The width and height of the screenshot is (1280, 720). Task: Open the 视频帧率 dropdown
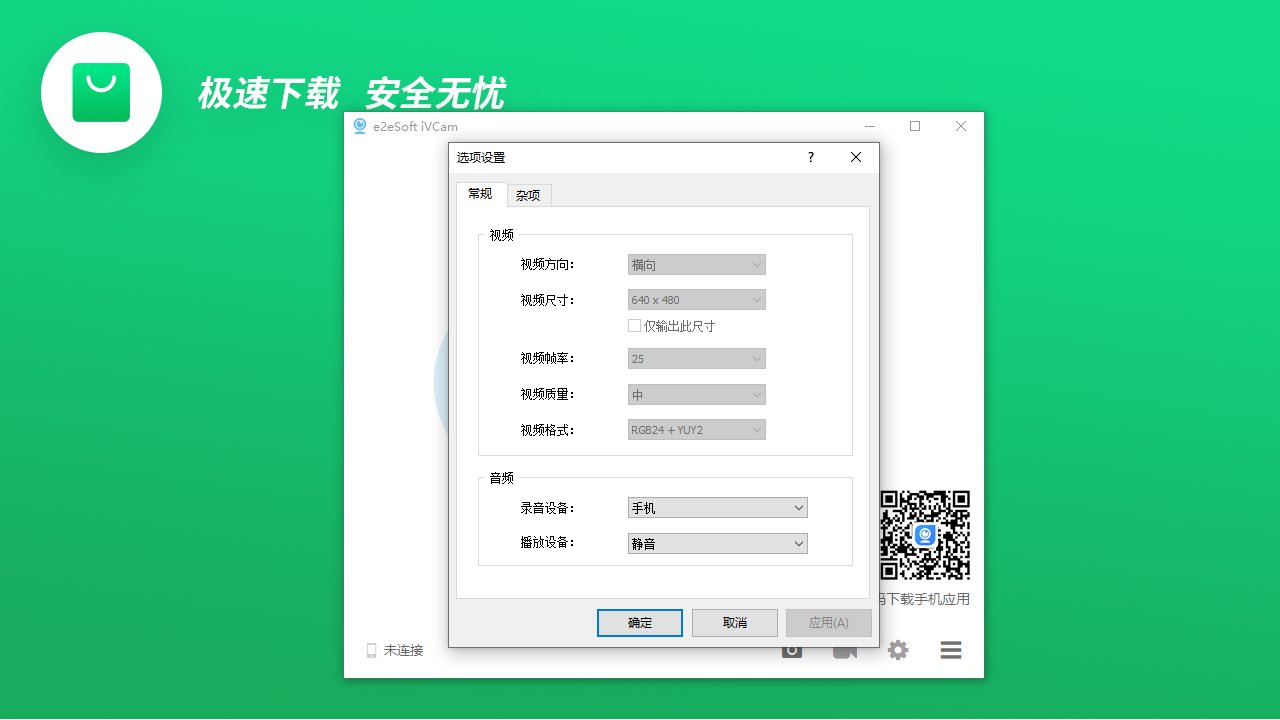point(696,358)
